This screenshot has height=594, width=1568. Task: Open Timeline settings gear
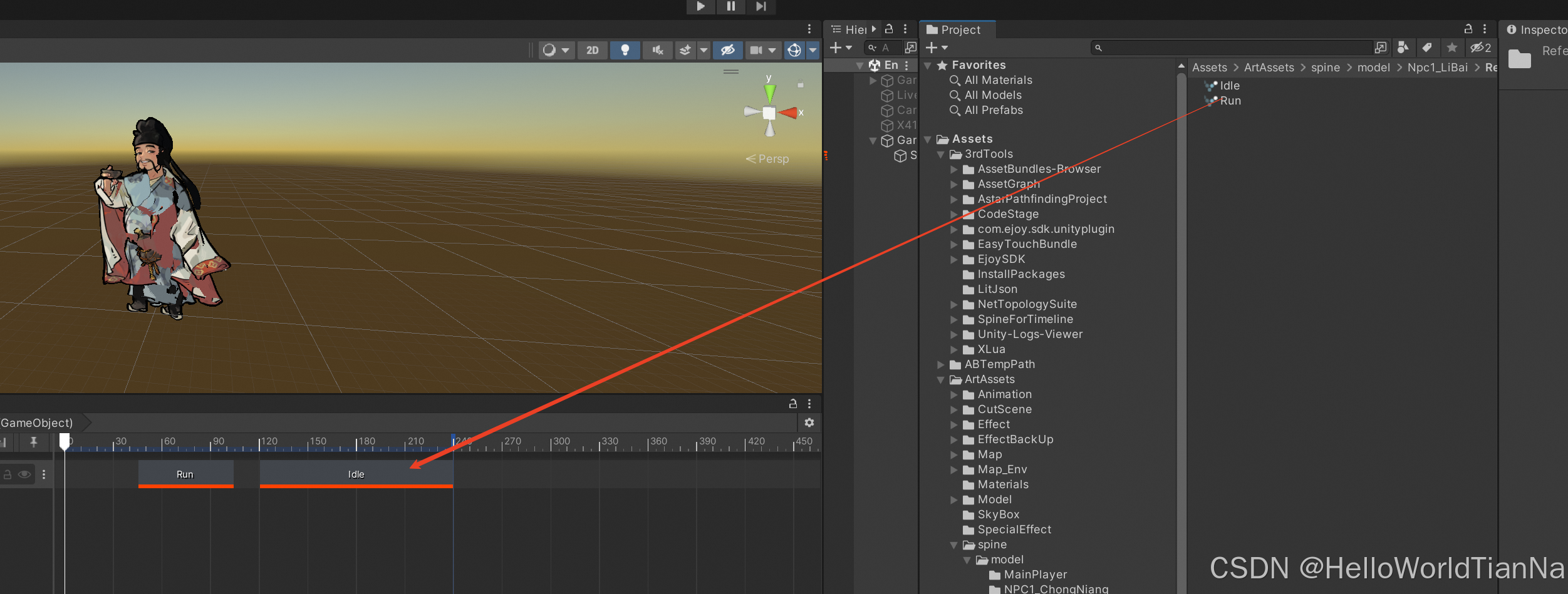809,422
